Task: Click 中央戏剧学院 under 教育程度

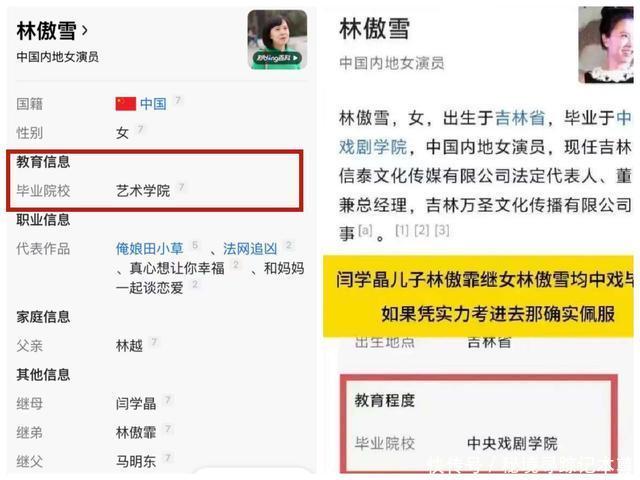Action: [x=512, y=443]
